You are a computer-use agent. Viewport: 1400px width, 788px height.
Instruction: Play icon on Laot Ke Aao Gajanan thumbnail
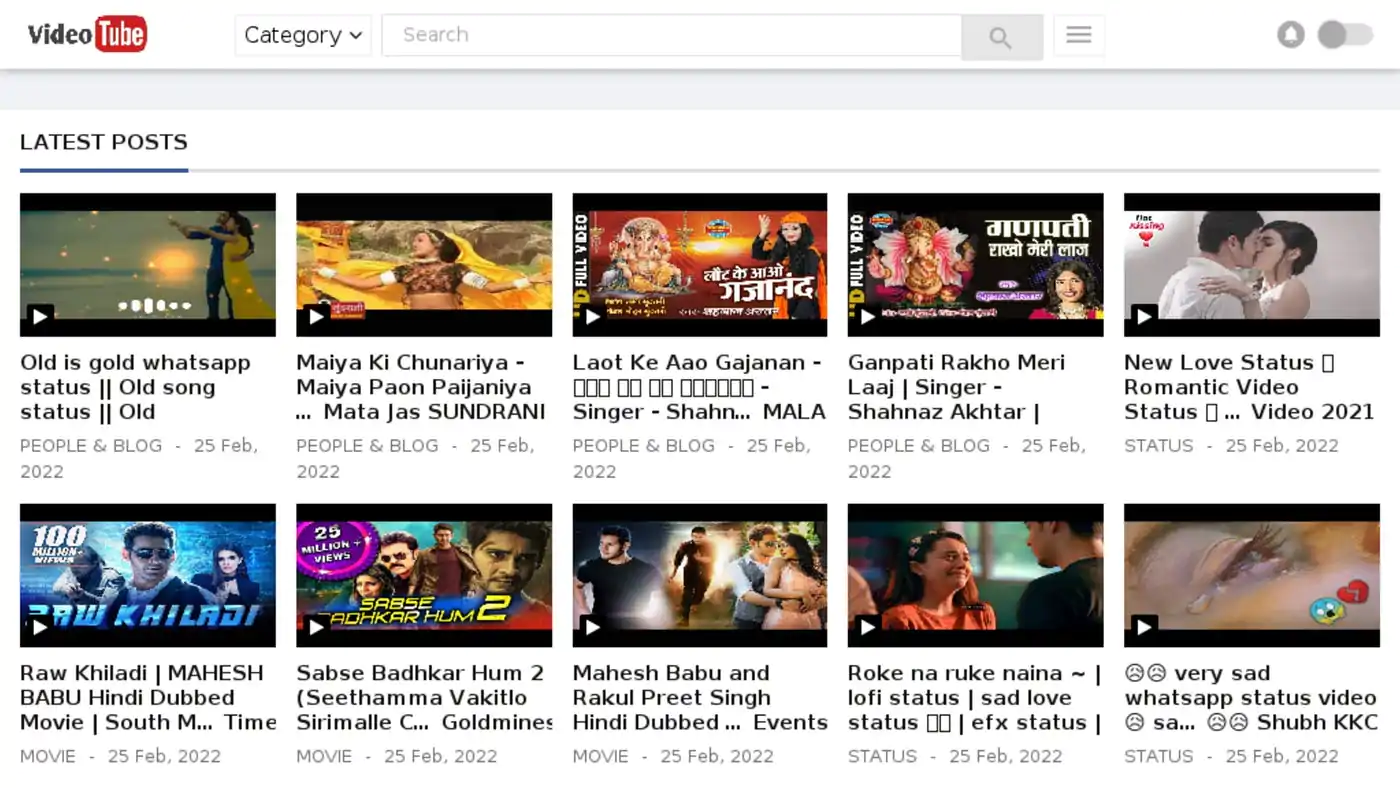point(592,317)
